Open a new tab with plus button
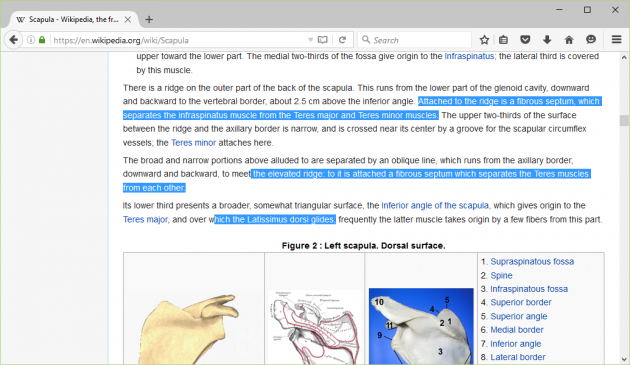The width and height of the screenshot is (630, 365). 149,19
